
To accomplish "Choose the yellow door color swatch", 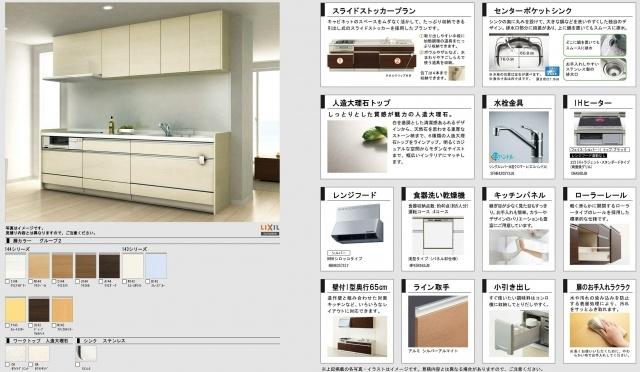I will [16, 310].
